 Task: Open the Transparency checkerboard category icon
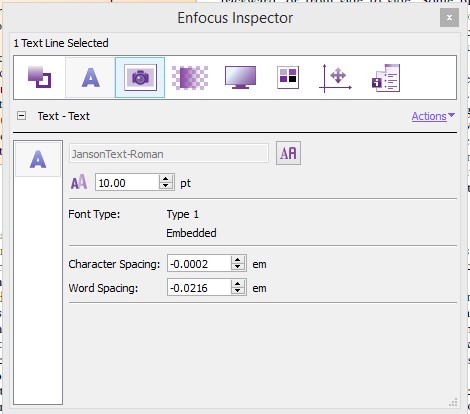[x=190, y=77]
